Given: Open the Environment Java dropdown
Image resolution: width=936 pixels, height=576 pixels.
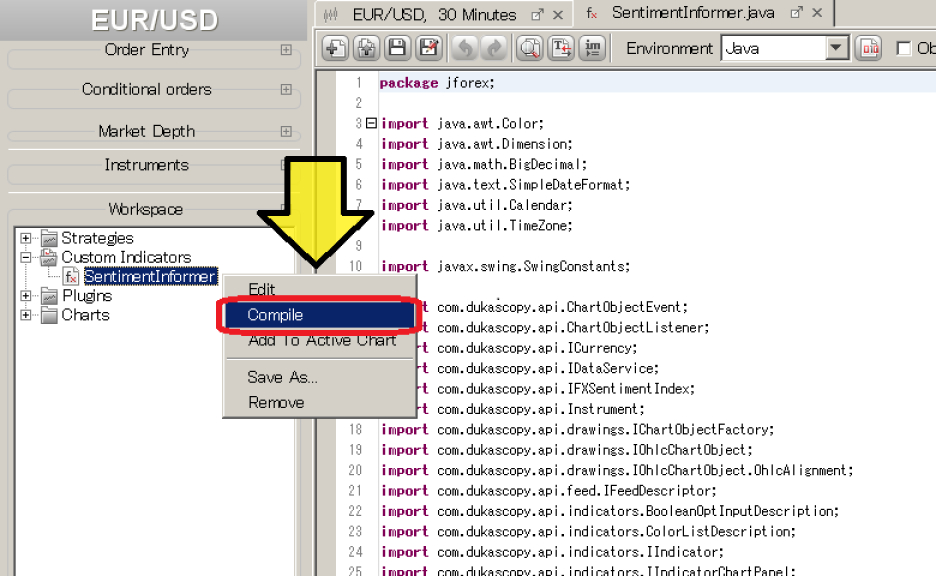Looking at the screenshot, I should [x=837, y=48].
